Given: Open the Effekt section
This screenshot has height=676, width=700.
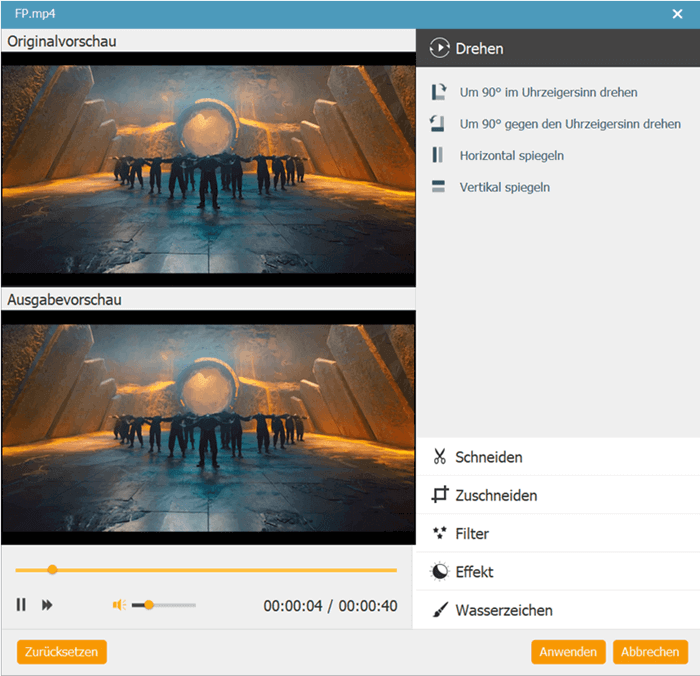Looking at the screenshot, I should 558,572.
